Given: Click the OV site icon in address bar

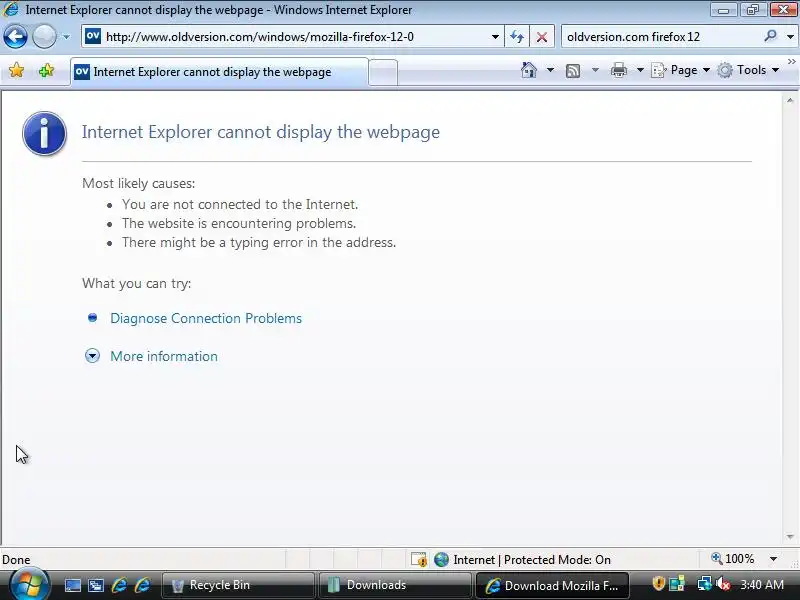Looking at the screenshot, I should coord(93,37).
